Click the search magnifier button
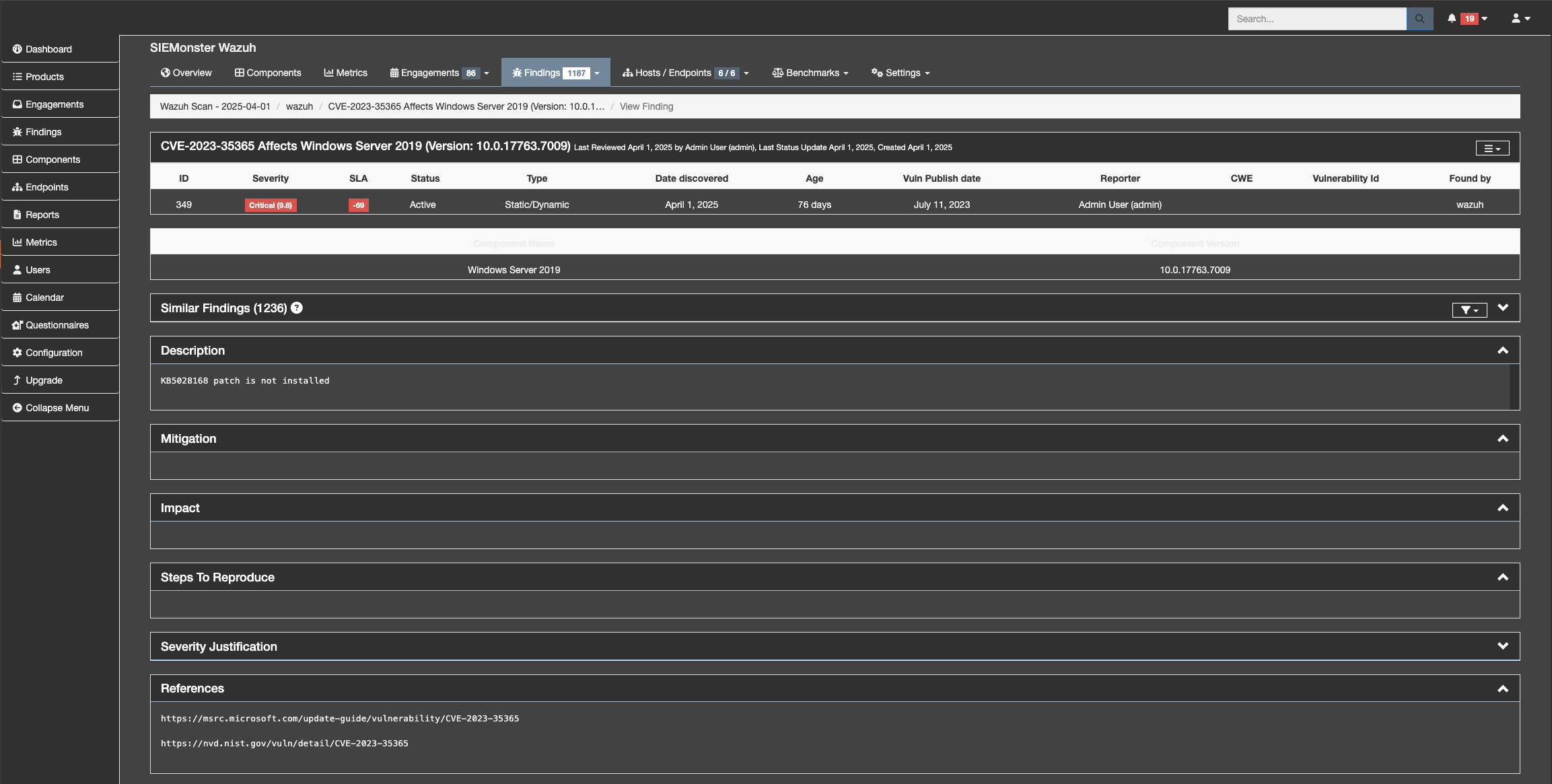This screenshot has height=784, width=1552. [1419, 19]
